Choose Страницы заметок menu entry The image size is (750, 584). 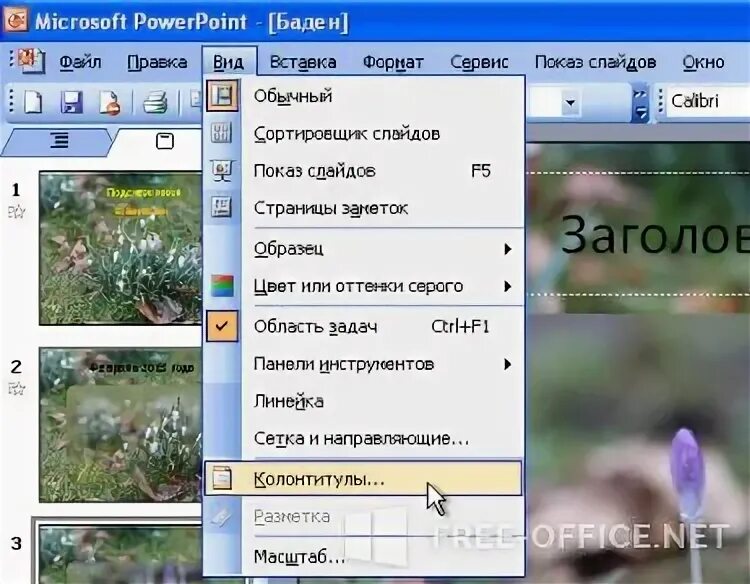pos(364,208)
